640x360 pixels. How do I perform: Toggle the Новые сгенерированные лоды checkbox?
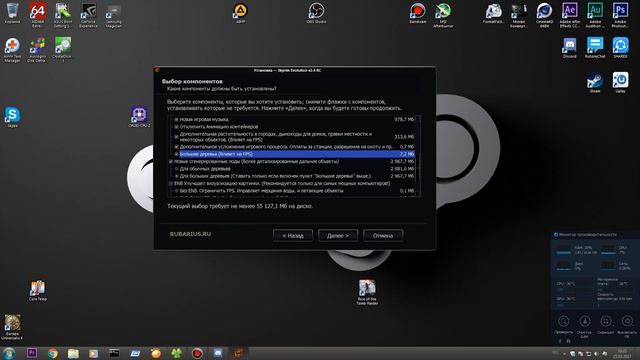pos(171,162)
